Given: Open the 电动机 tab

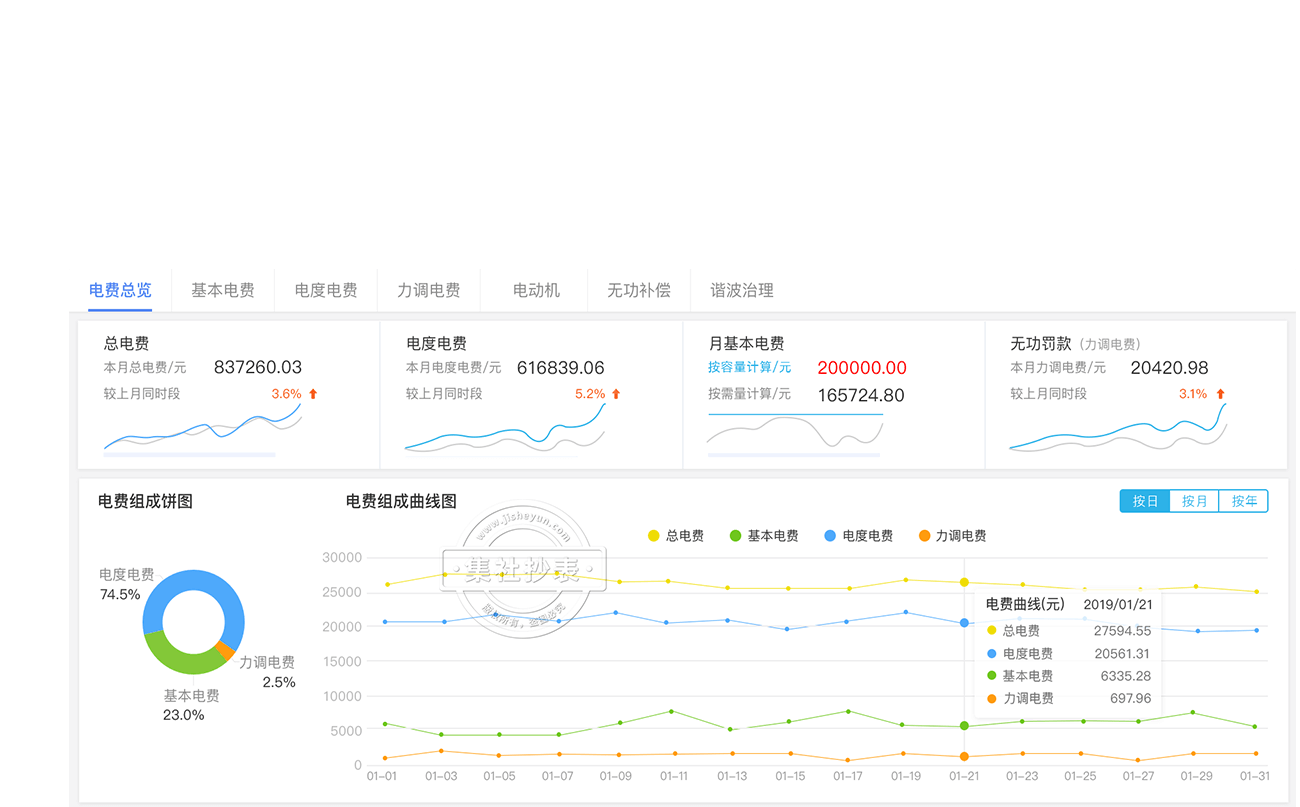Looking at the screenshot, I should click(536, 290).
